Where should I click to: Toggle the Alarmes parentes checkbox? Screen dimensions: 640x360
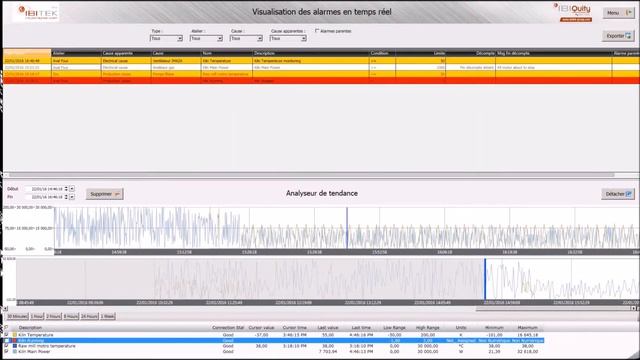point(317,31)
